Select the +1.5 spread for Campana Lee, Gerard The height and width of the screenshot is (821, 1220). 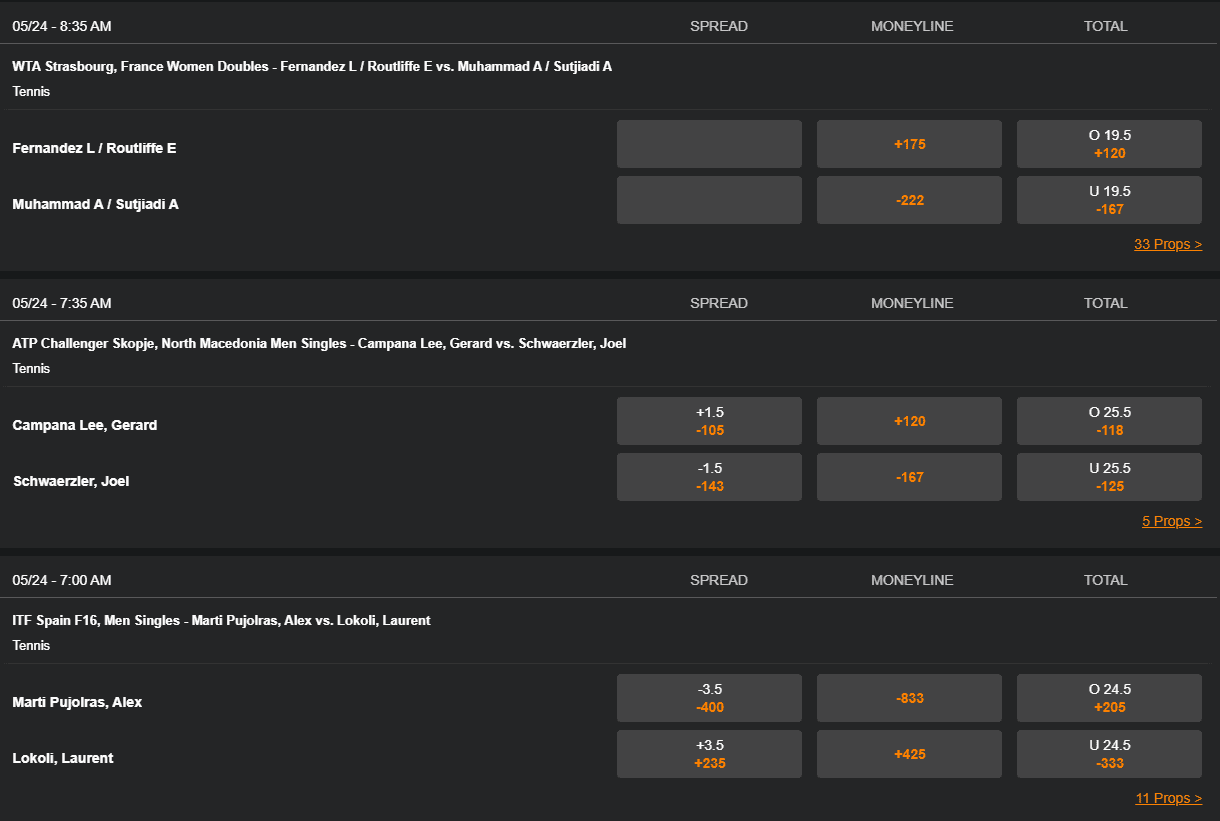[709, 420]
